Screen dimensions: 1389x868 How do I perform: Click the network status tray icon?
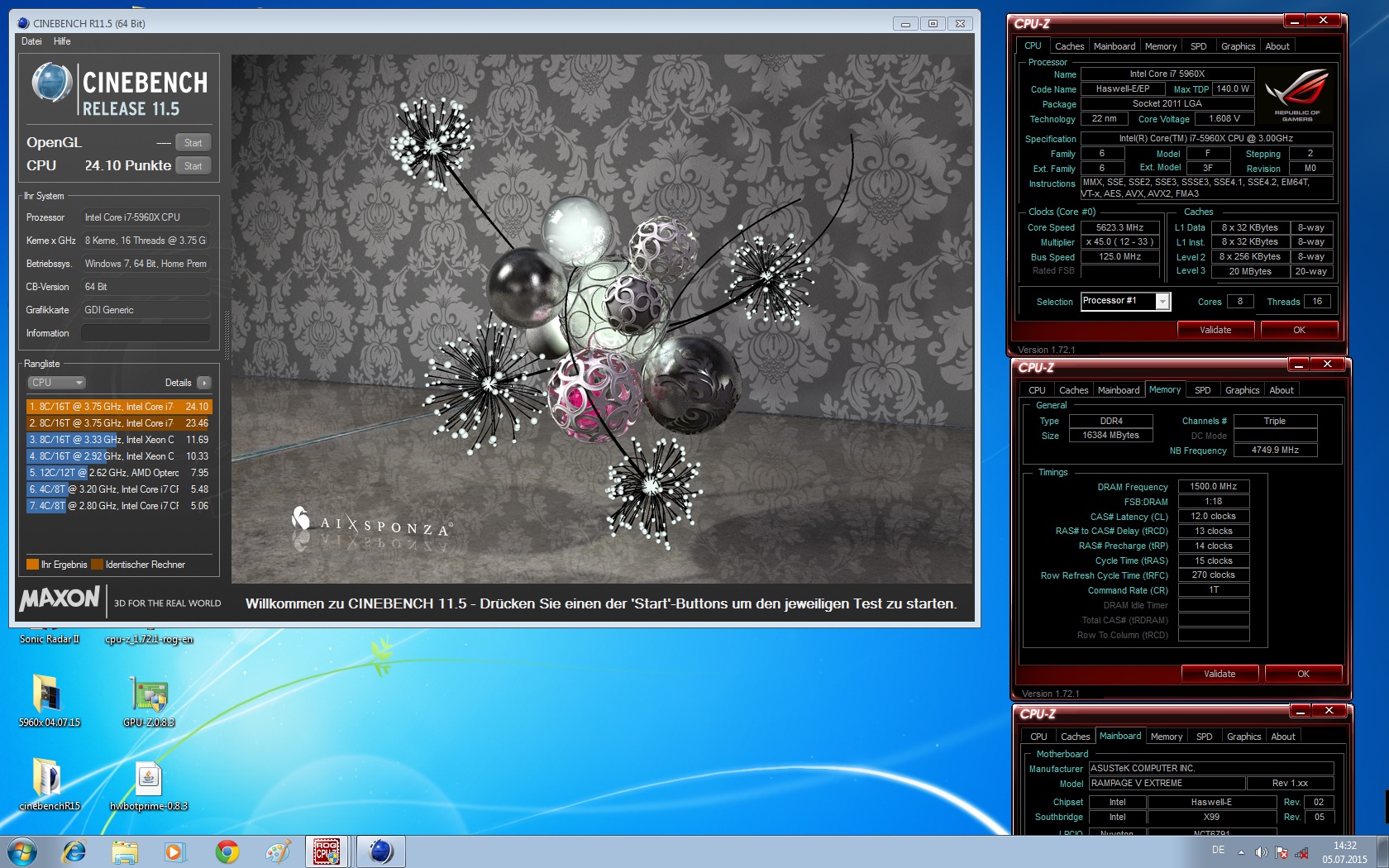tap(1301, 852)
